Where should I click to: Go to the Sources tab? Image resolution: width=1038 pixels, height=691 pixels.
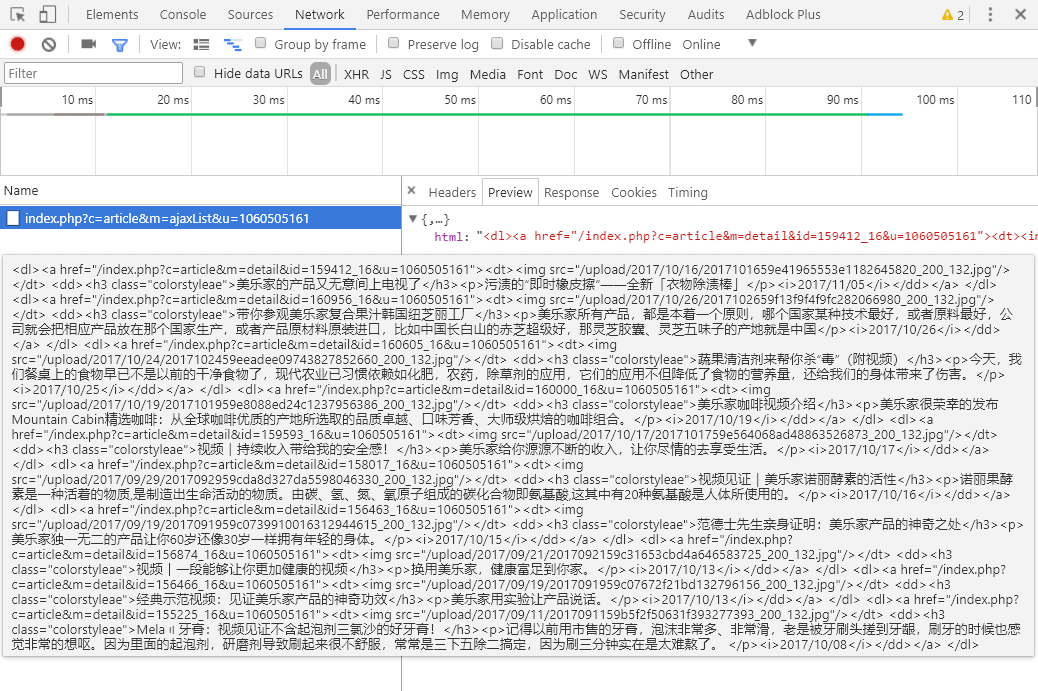pyautogui.click(x=250, y=15)
